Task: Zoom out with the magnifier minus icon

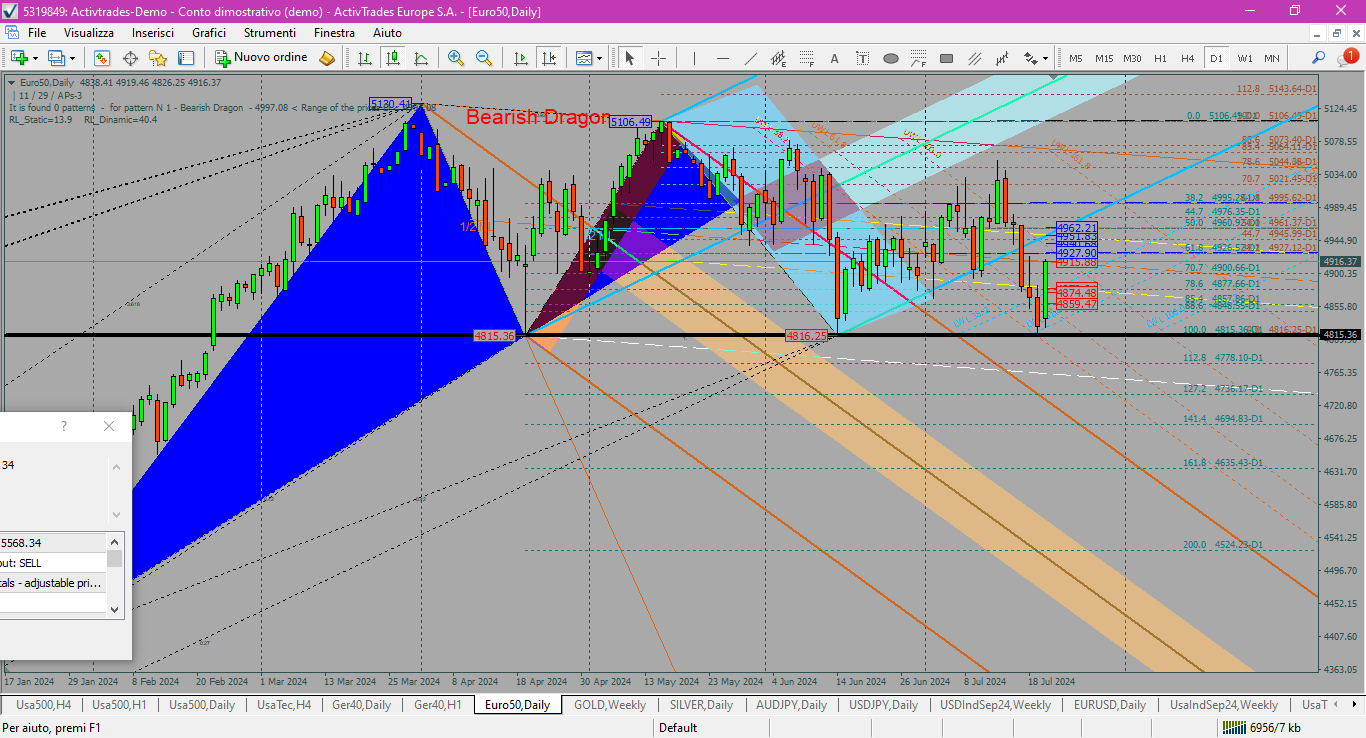Action: click(x=484, y=58)
